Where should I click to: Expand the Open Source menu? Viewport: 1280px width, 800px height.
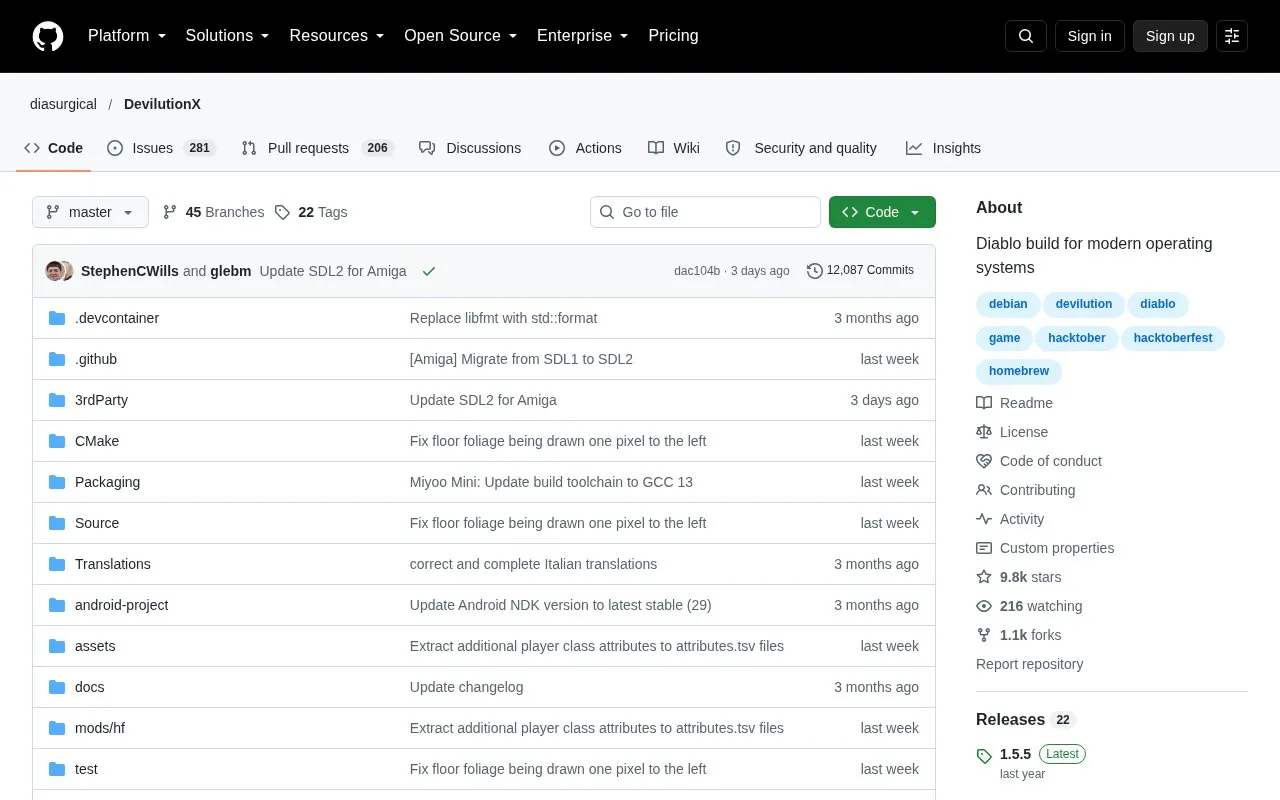point(461,36)
